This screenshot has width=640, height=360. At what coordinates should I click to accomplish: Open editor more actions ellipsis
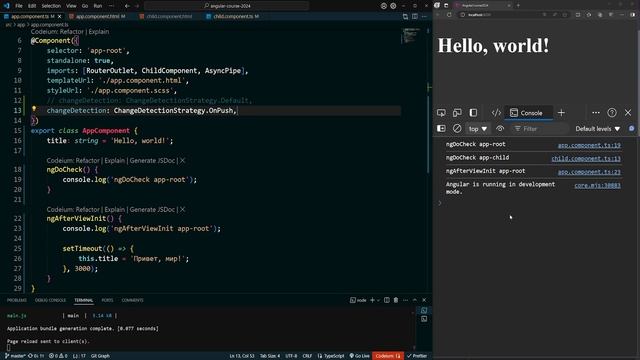click(424, 16)
